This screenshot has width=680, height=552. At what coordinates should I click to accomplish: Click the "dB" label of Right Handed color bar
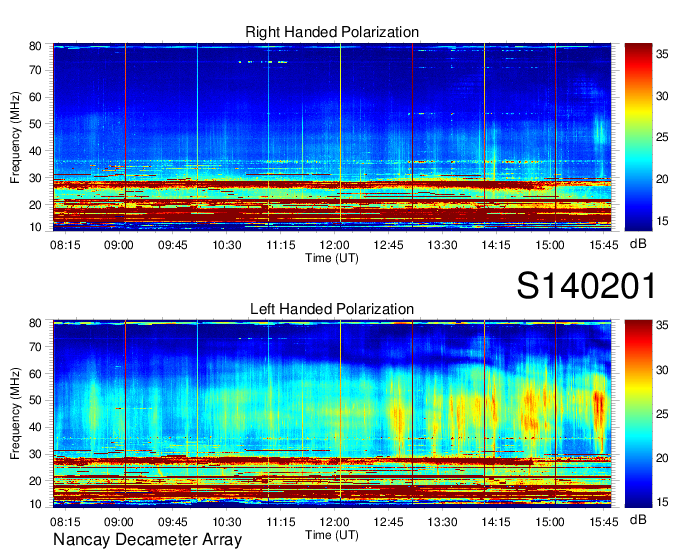click(638, 244)
